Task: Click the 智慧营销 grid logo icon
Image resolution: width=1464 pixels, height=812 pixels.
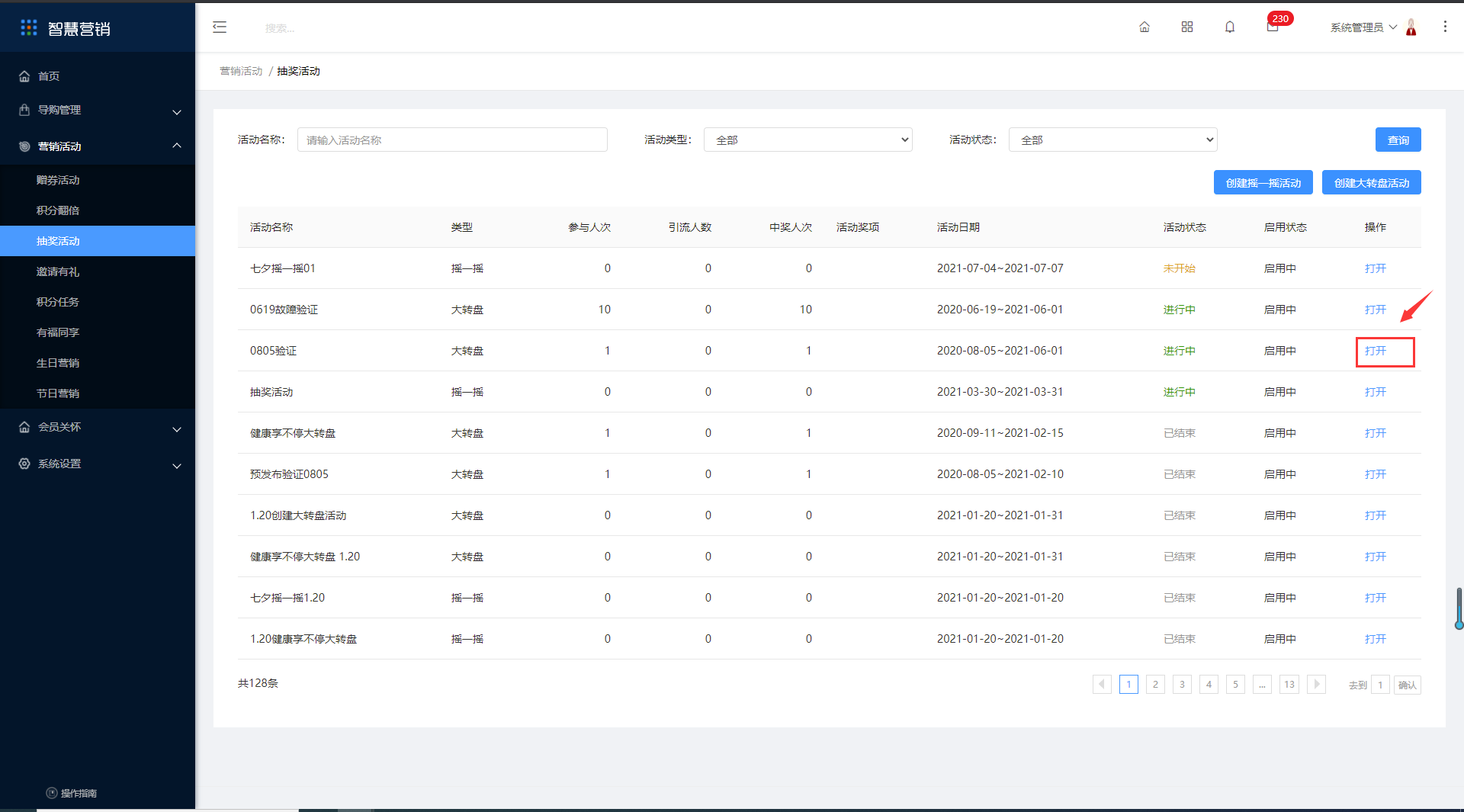Action: pos(29,27)
